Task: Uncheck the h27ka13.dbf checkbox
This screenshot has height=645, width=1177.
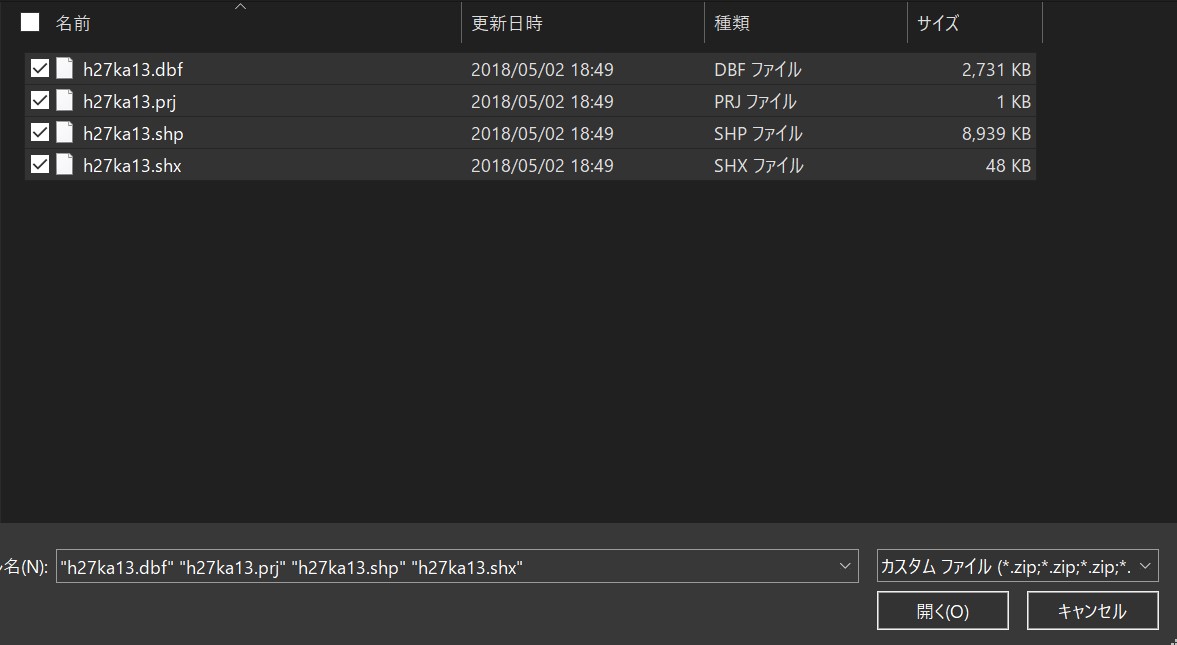Action: point(40,69)
